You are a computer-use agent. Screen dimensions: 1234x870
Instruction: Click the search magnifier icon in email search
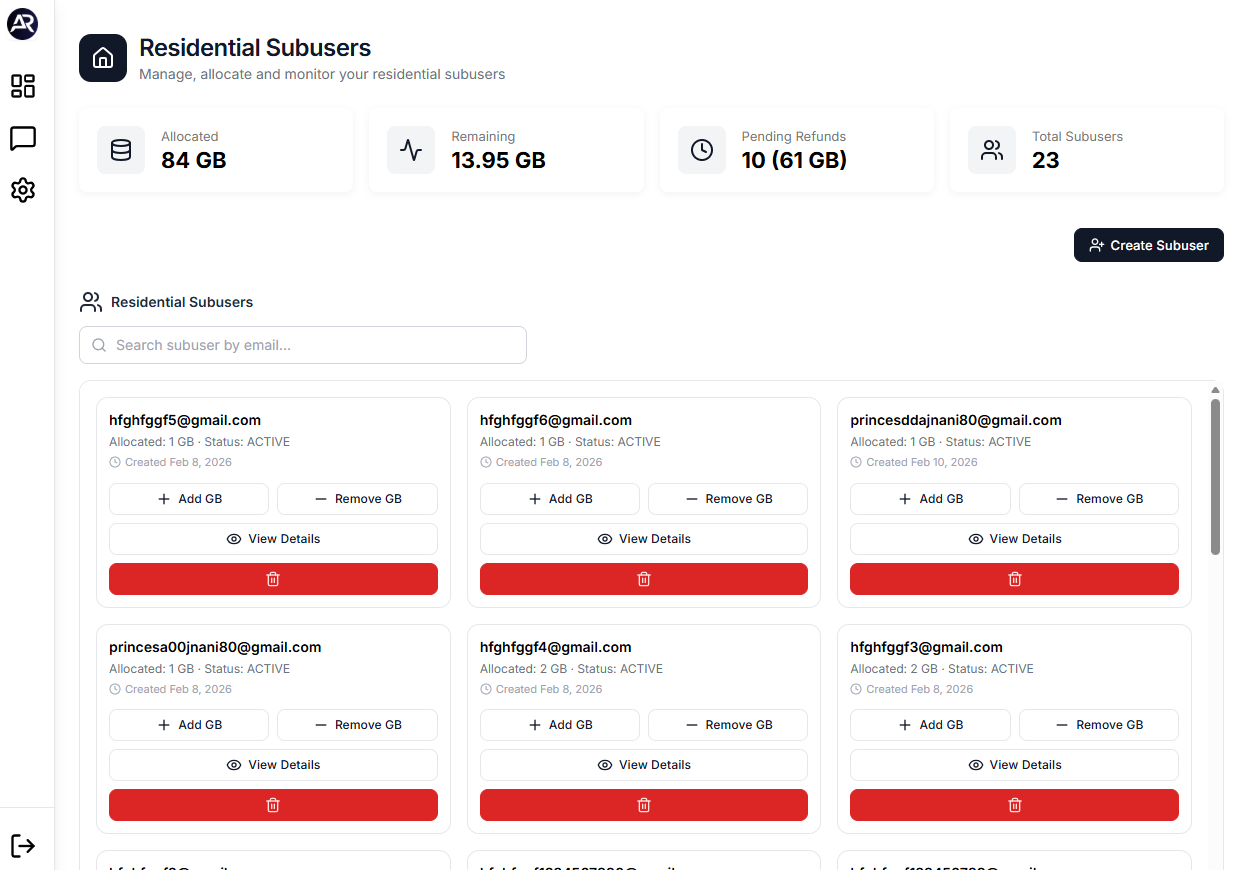pyautogui.click(x=99, y=345)
